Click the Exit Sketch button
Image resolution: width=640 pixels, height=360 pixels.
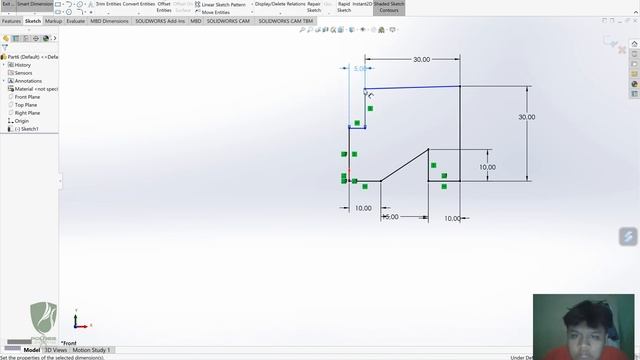8,5
